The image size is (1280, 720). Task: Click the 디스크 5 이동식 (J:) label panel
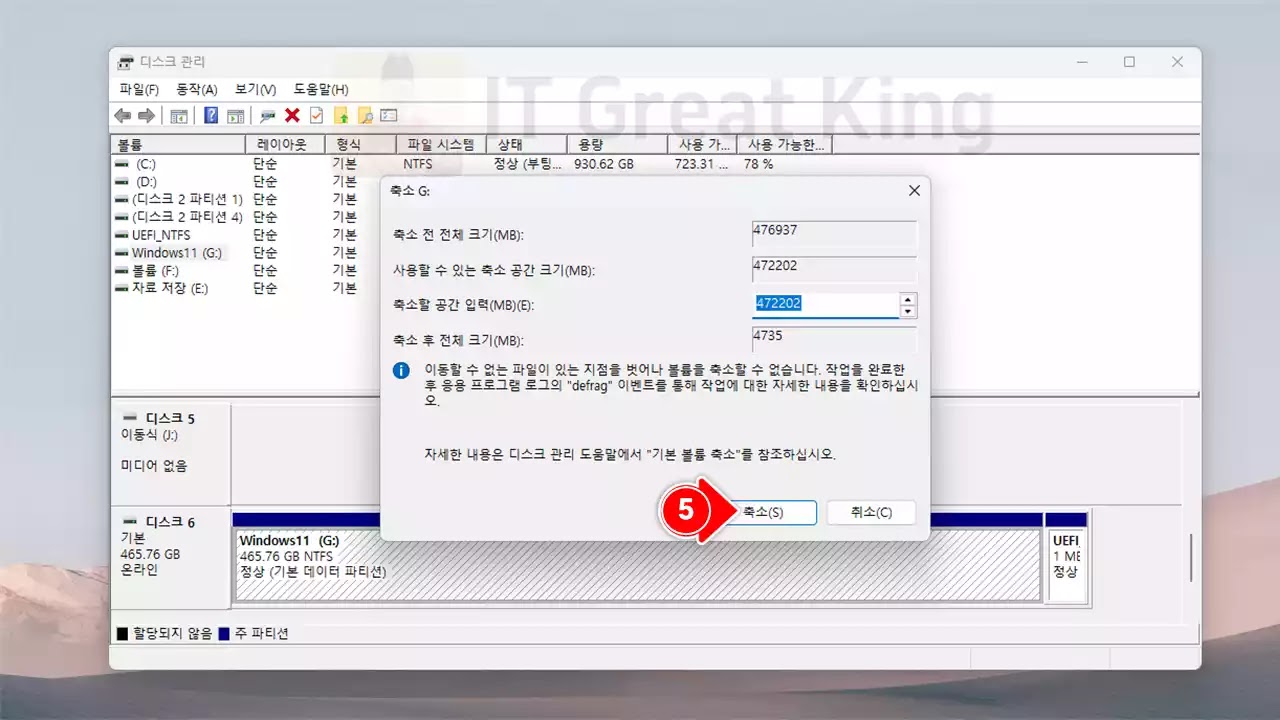point(170,453)
